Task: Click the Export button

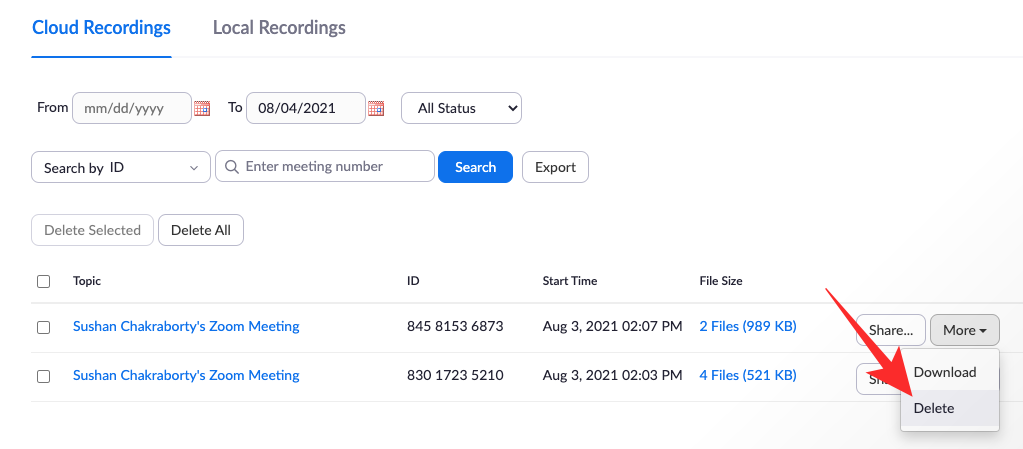Action: (555, 167)
